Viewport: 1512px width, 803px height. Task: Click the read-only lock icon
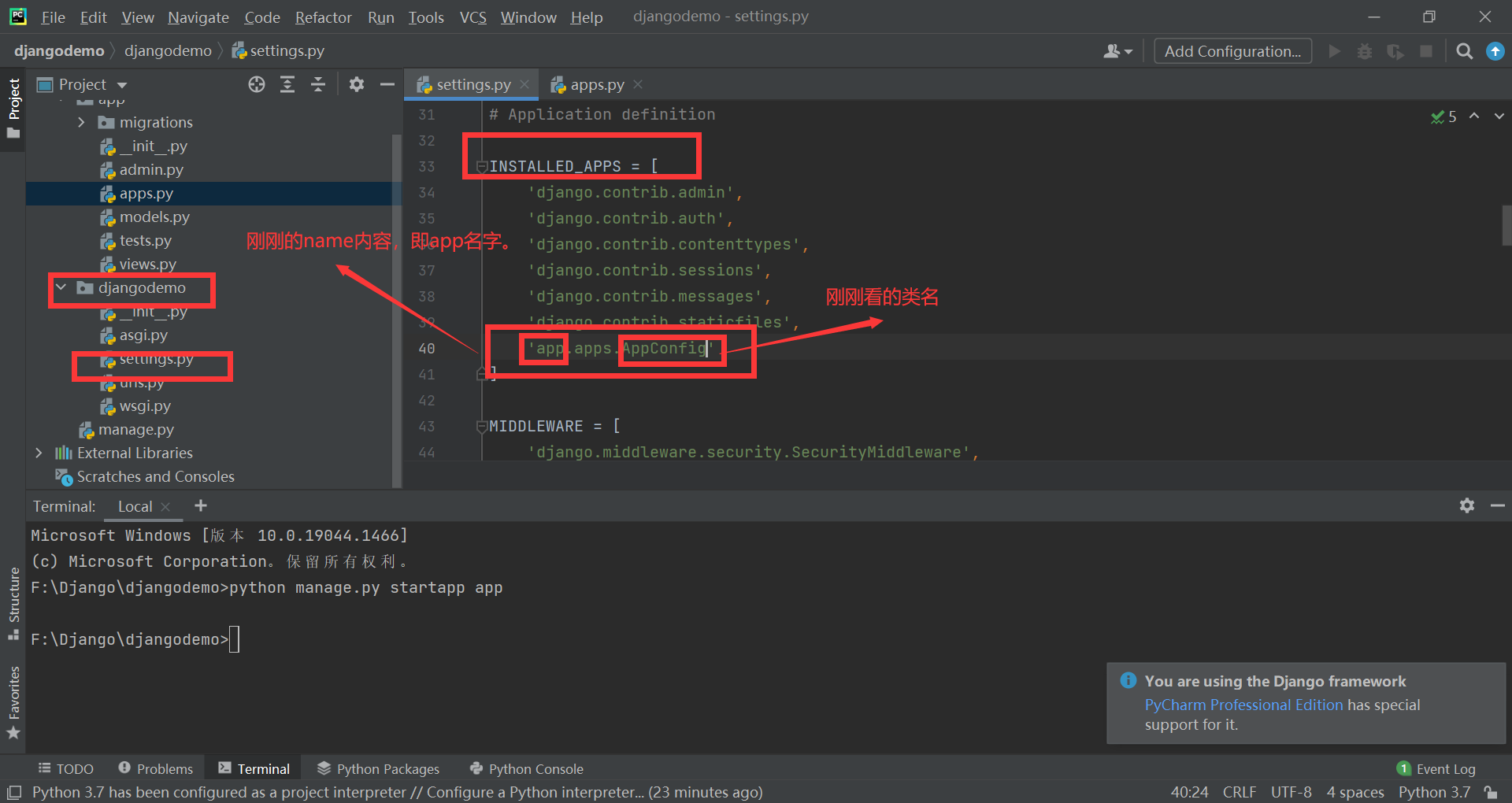1491,792
